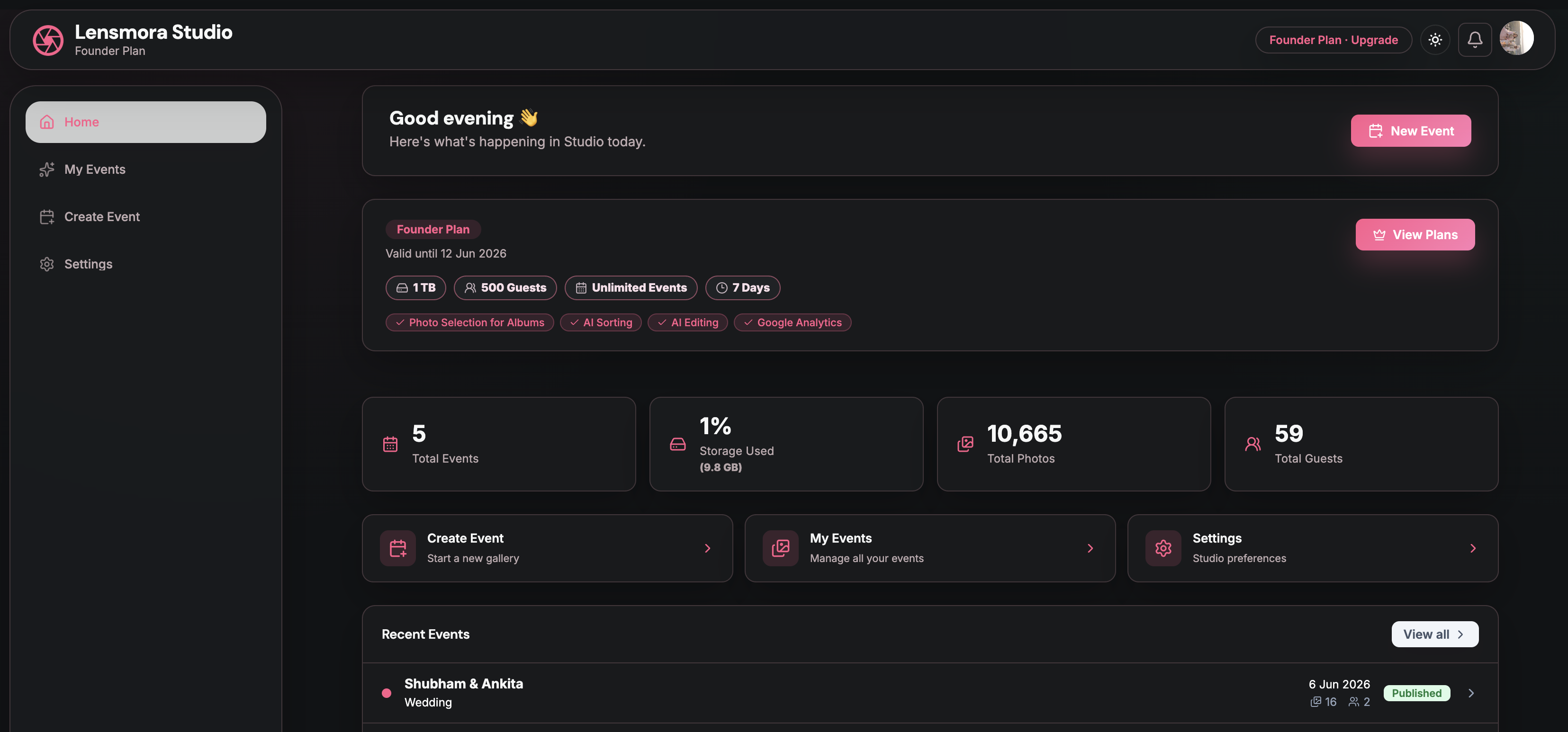Viewport: 1568px width, 732px height.
Task: Toggle the light/dark theme sun icon
Action: pyautogui.click(x=1435, y=40)
